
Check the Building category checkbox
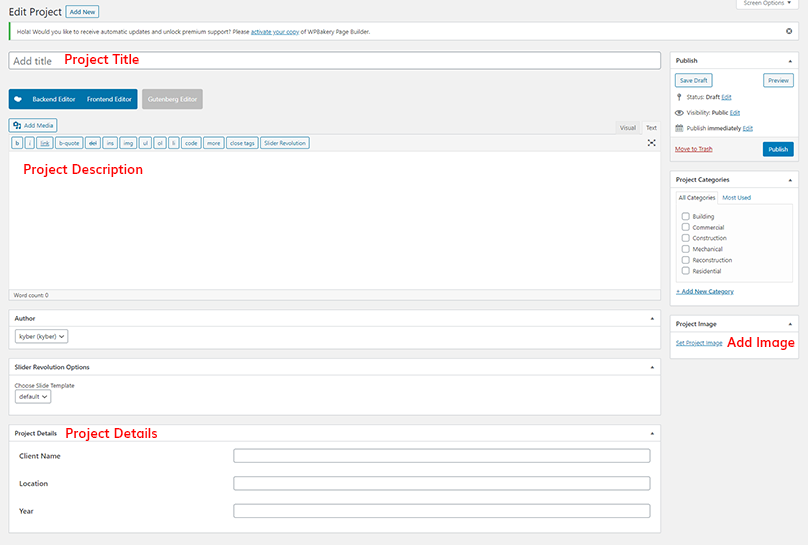(x=685, y=216)
